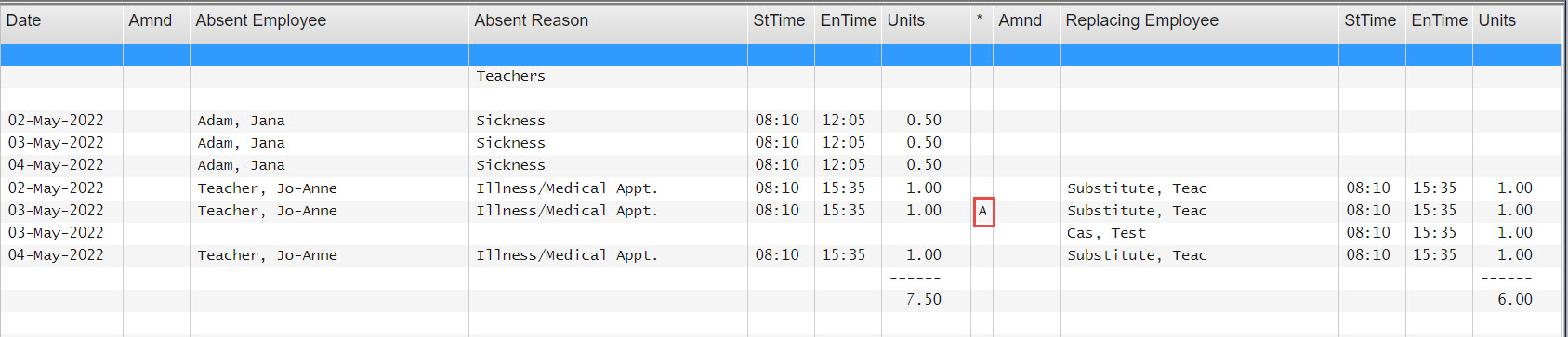Click the 7.50 absent units total

coord(924,300)
